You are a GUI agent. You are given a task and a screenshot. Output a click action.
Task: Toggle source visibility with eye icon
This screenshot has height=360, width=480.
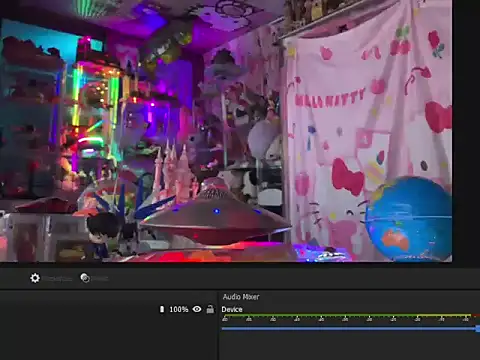point(197,309)
